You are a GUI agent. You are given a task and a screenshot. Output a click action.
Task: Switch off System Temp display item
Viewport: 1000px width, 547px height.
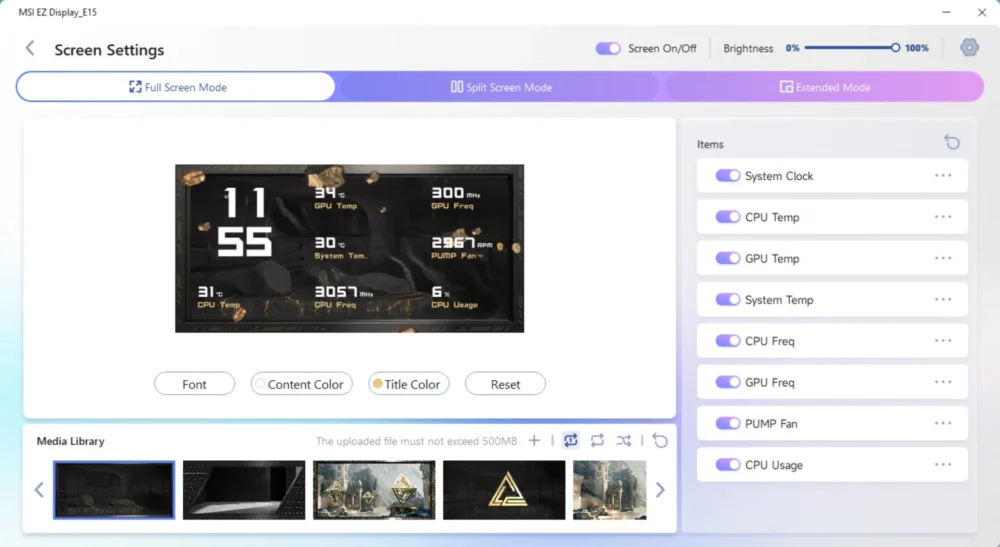point(728,300)
